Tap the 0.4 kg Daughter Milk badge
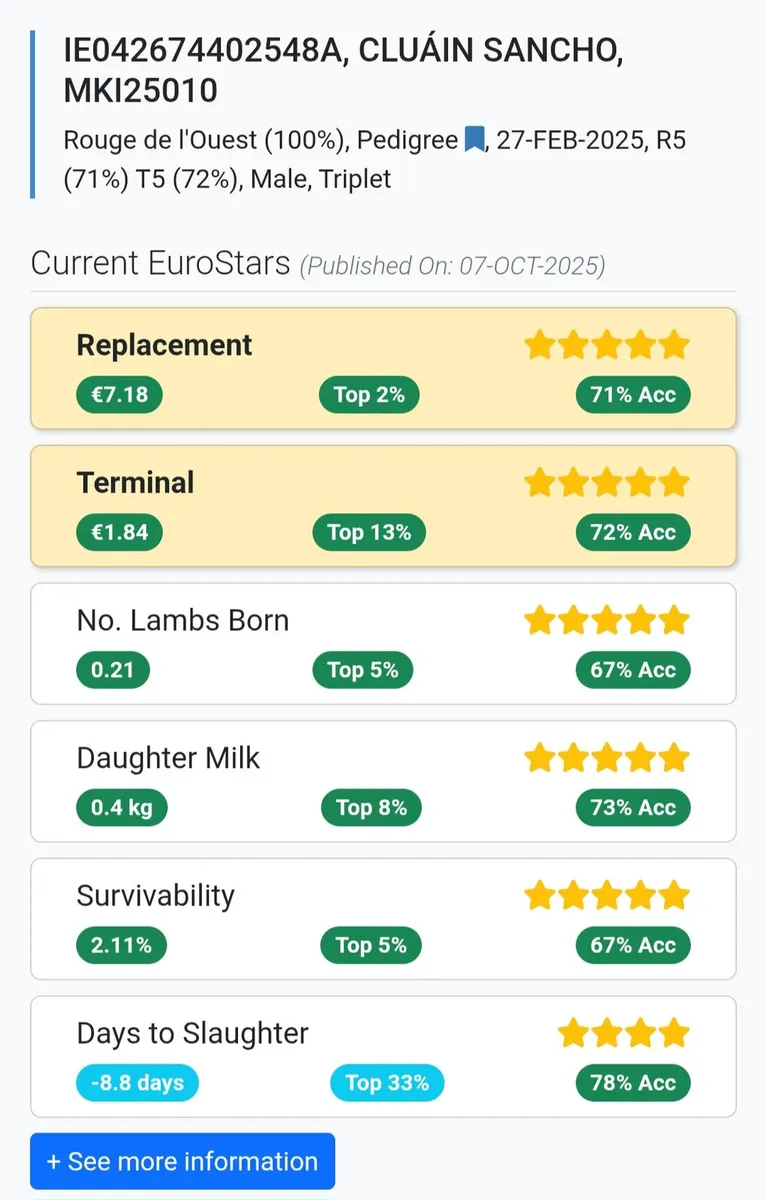The image size is (767, 1200). point(121,808)
